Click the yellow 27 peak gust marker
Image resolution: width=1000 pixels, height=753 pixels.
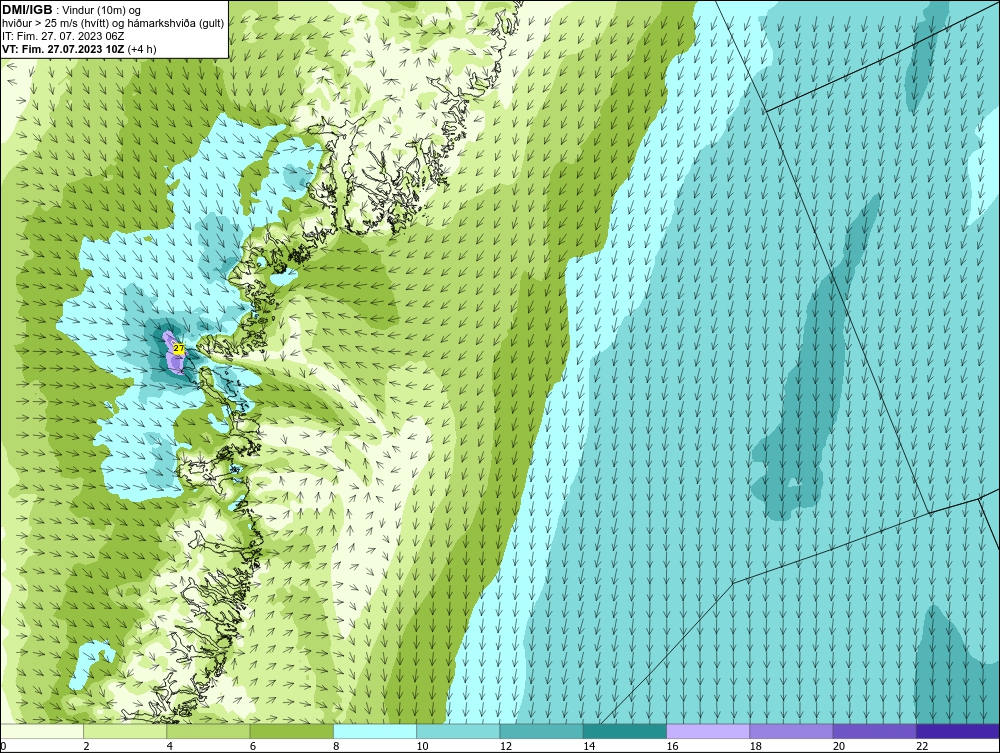click(x=179, y=349)
